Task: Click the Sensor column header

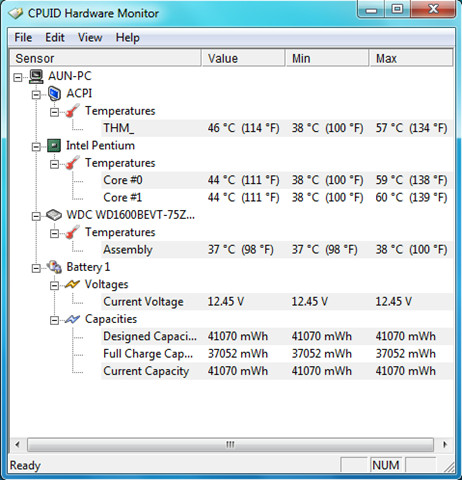Action: point(106,58)
